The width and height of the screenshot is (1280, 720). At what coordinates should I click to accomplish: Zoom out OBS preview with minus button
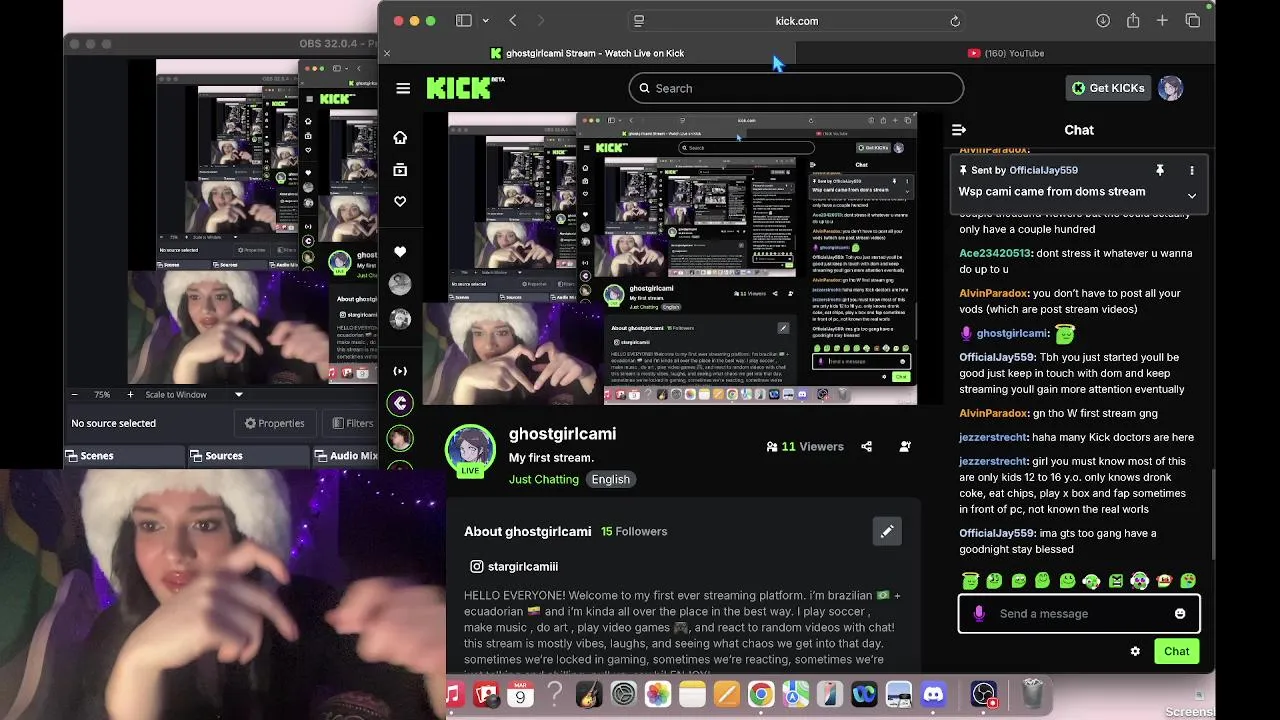74,394
